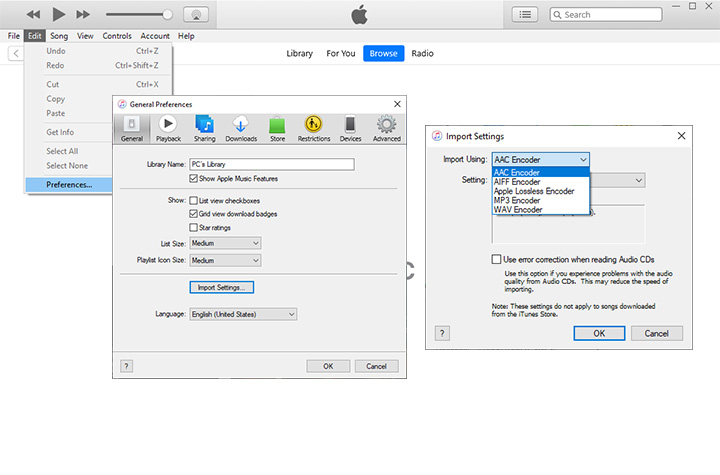Viewport: 720px width, 475px height.
Task: Click the volume slider knob
Action: click(168, 15)
